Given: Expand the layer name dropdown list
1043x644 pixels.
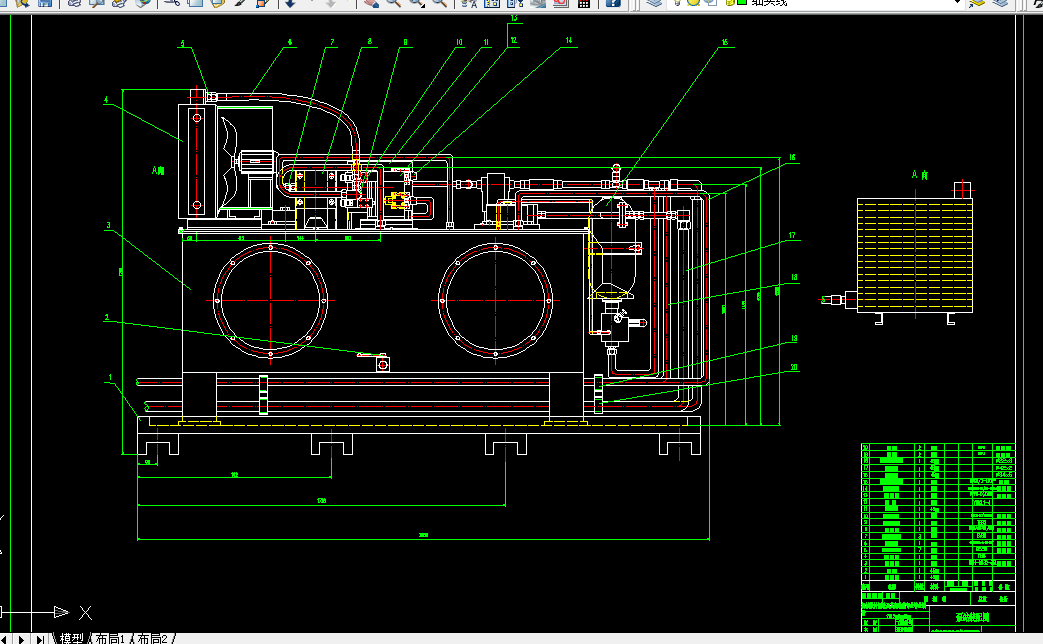Looking at the screenshot, I should (x=957, y=3).
